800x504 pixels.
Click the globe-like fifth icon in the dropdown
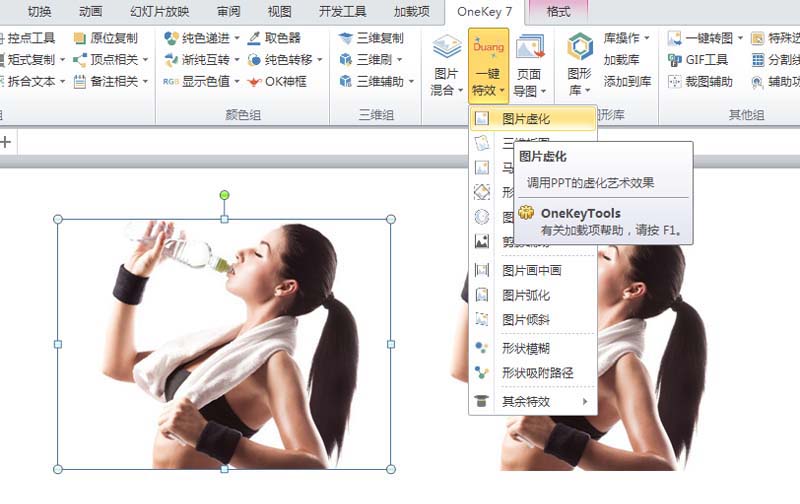click(x=482, y=217)
